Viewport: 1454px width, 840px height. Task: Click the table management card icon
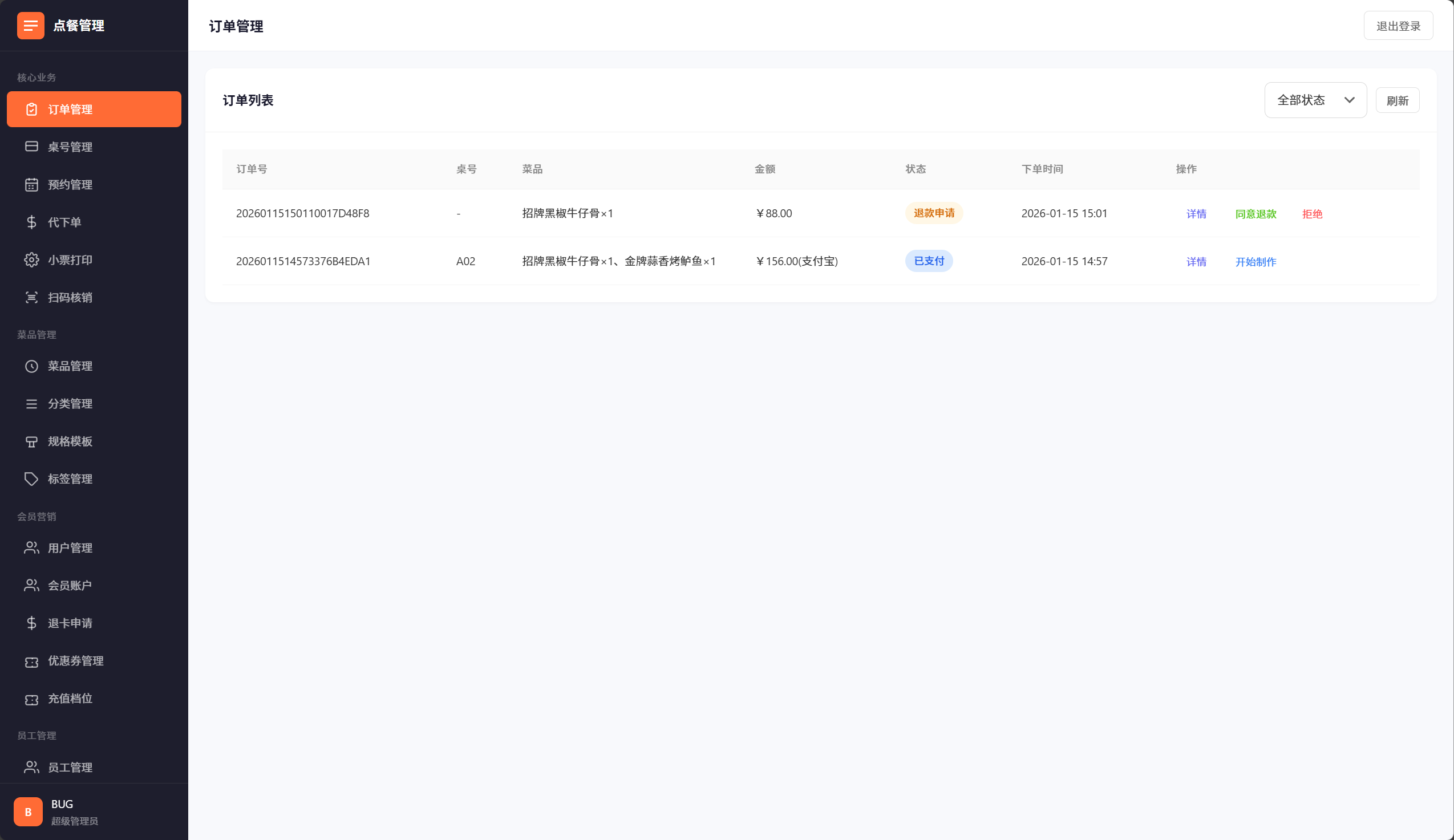coord(32,147)
